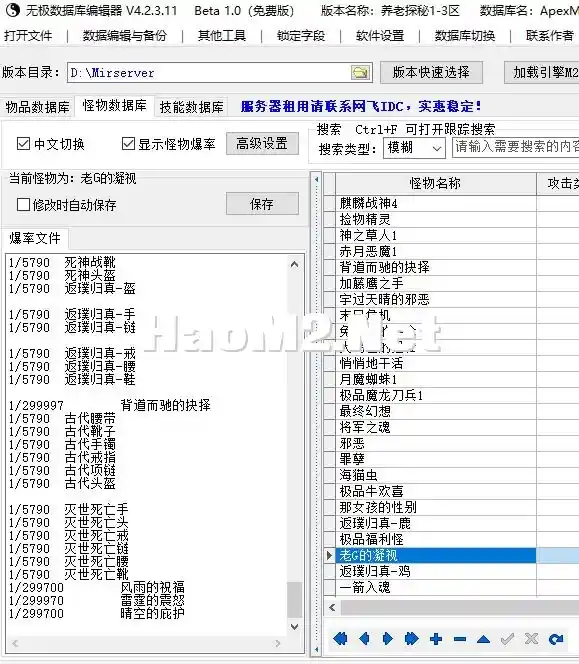Select highlighted row 老G的凝视
Screen dimensions: 579x664
436,555
